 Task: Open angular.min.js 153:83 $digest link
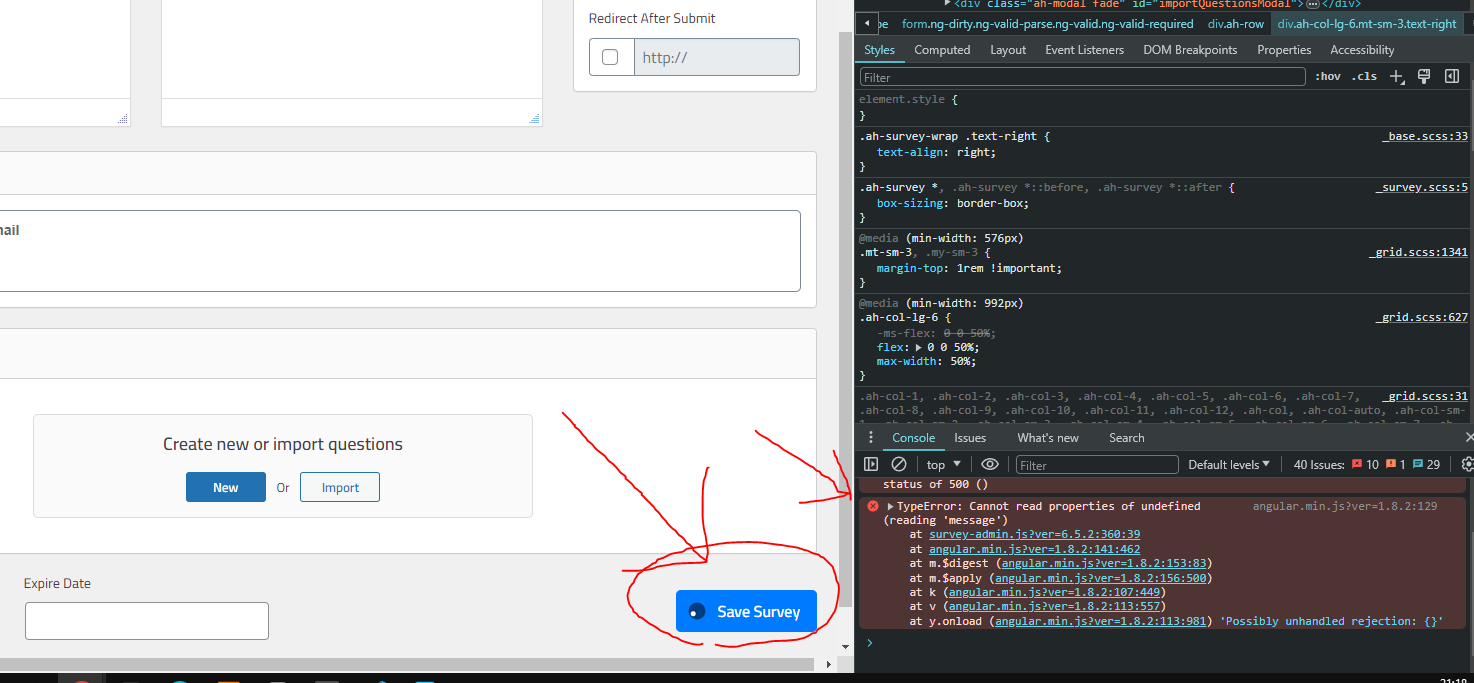(1104, 563)
